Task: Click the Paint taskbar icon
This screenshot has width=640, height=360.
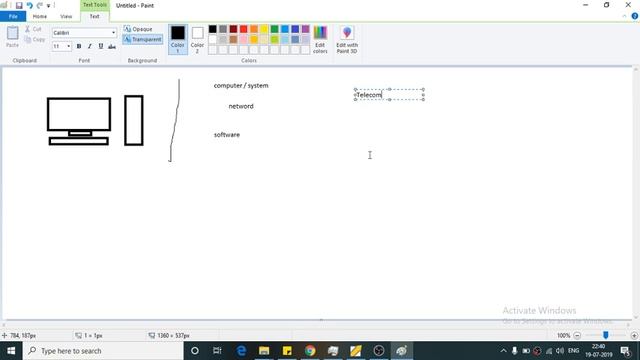Action: [402, 351]
